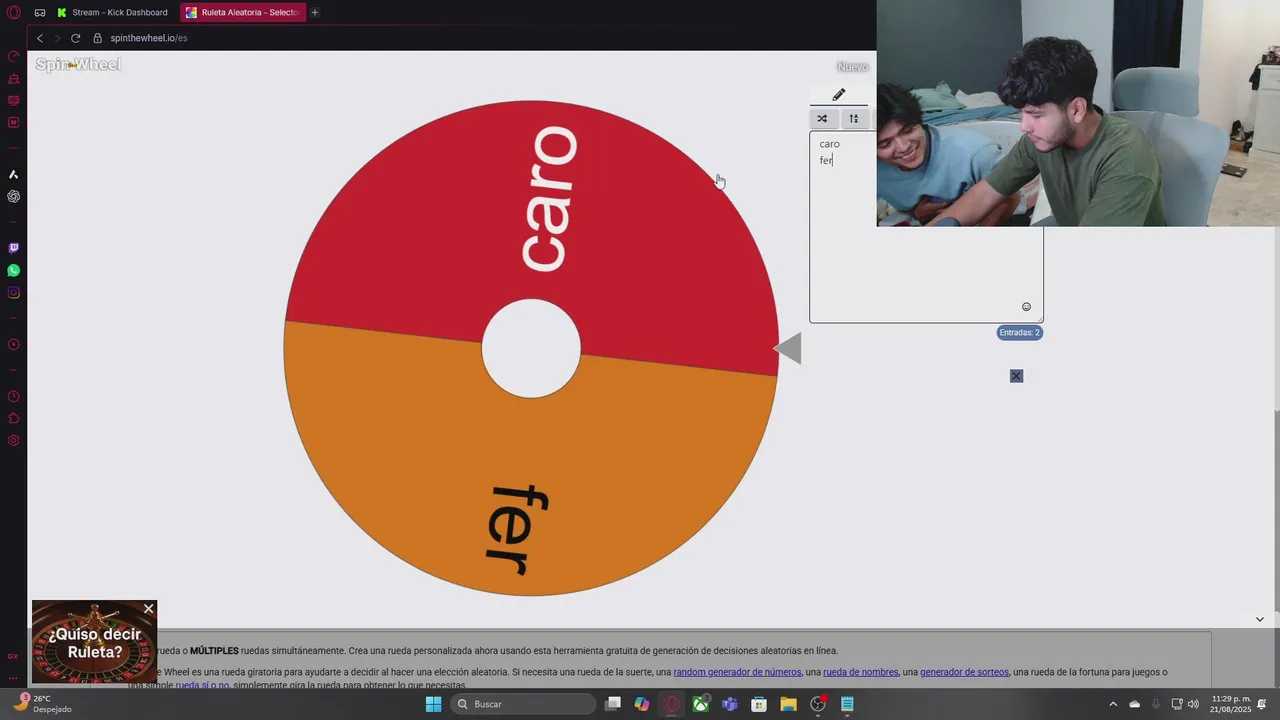Open the emoji picker in entries box
The width and height of the screenshot is (1280, 720).
tap(1026, 307)
